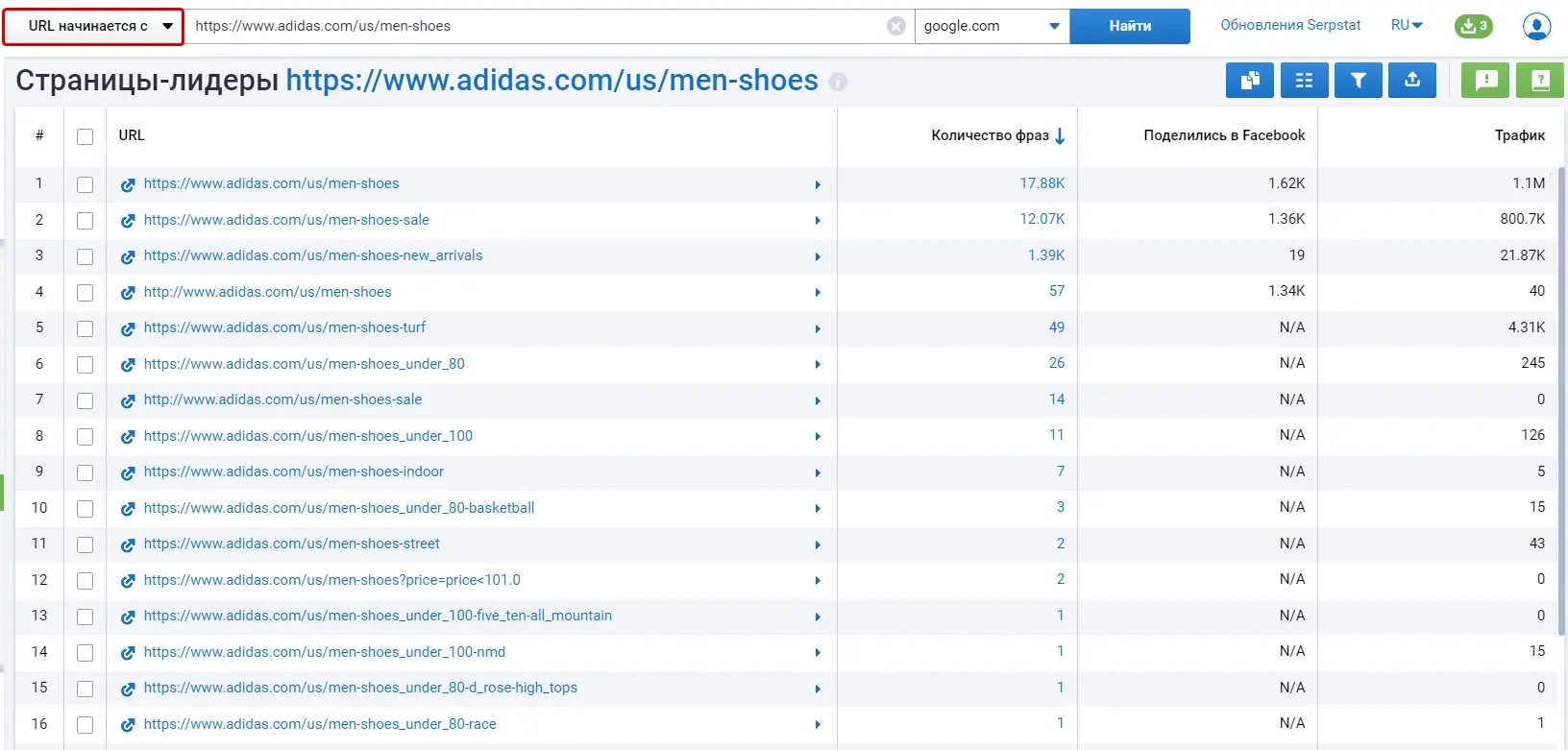1568x750 pixels.
Task: Open the green help book icon
Action: 1539,81
